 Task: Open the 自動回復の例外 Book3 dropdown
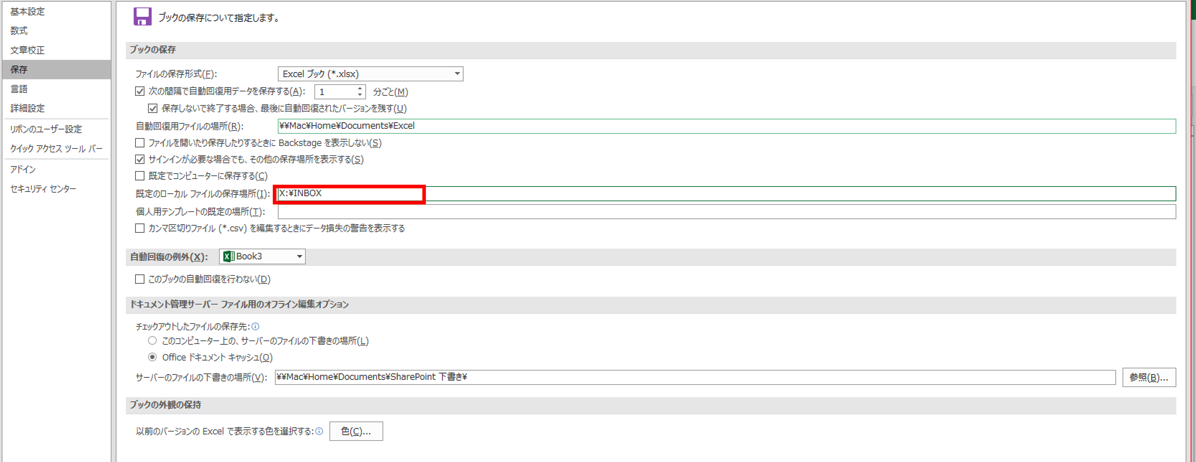[262, 257]
